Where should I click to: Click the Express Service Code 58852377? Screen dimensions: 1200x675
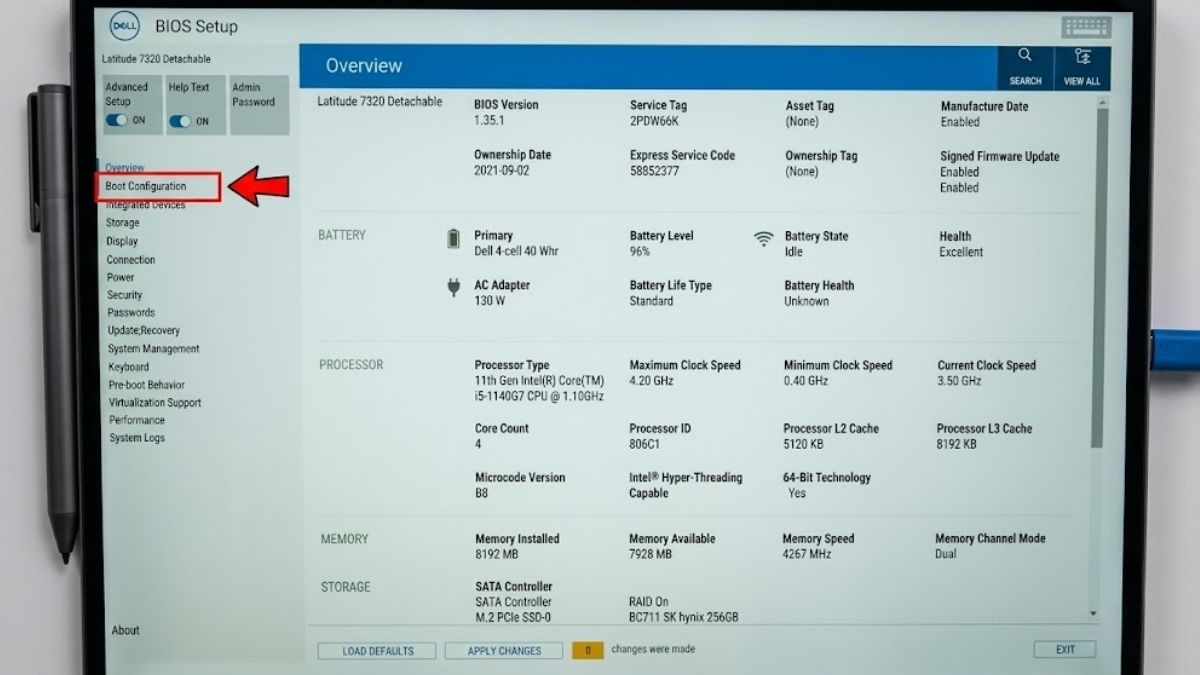[655, 171]
